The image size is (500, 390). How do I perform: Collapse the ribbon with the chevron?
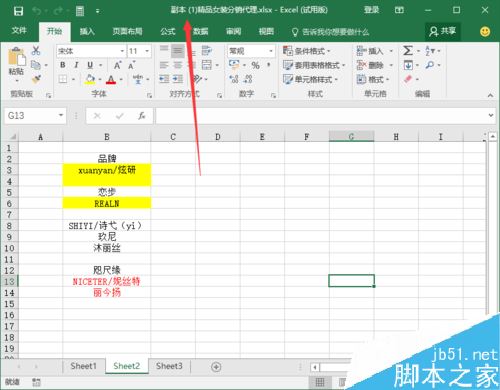pyautogui.click(x=490, y=95)
